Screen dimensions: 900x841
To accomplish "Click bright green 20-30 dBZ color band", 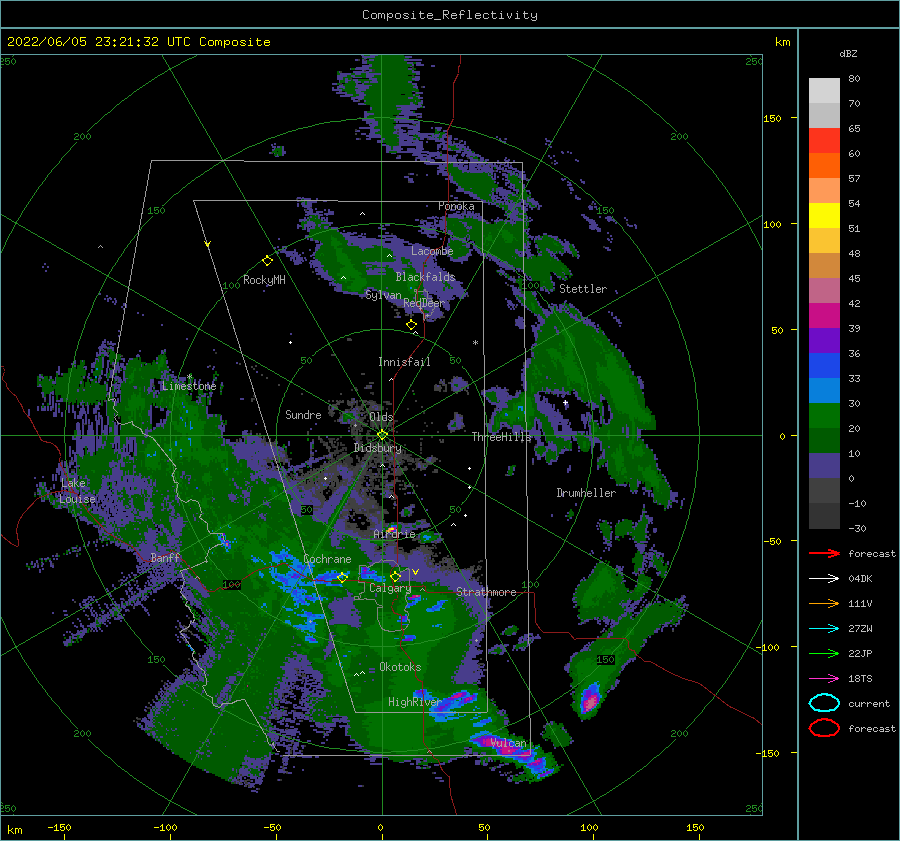I will tap(824, 416).
